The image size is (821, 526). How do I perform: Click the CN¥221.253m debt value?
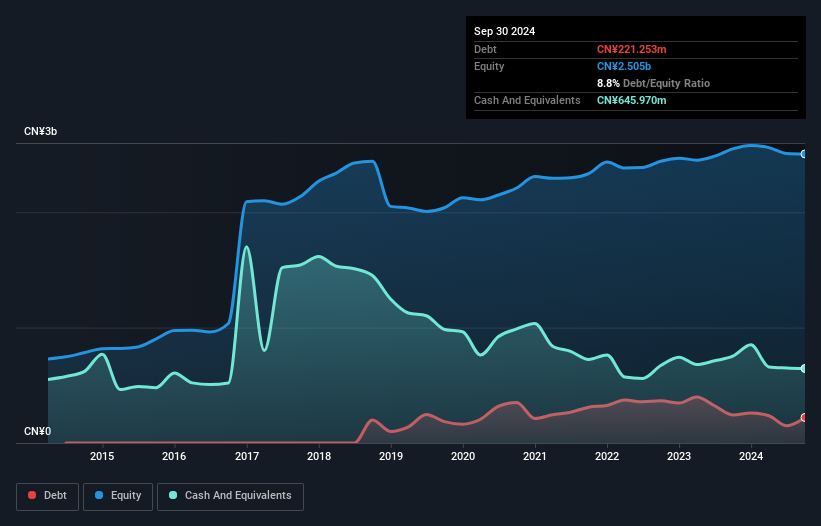pyautogui.click(x=631, y=49)
